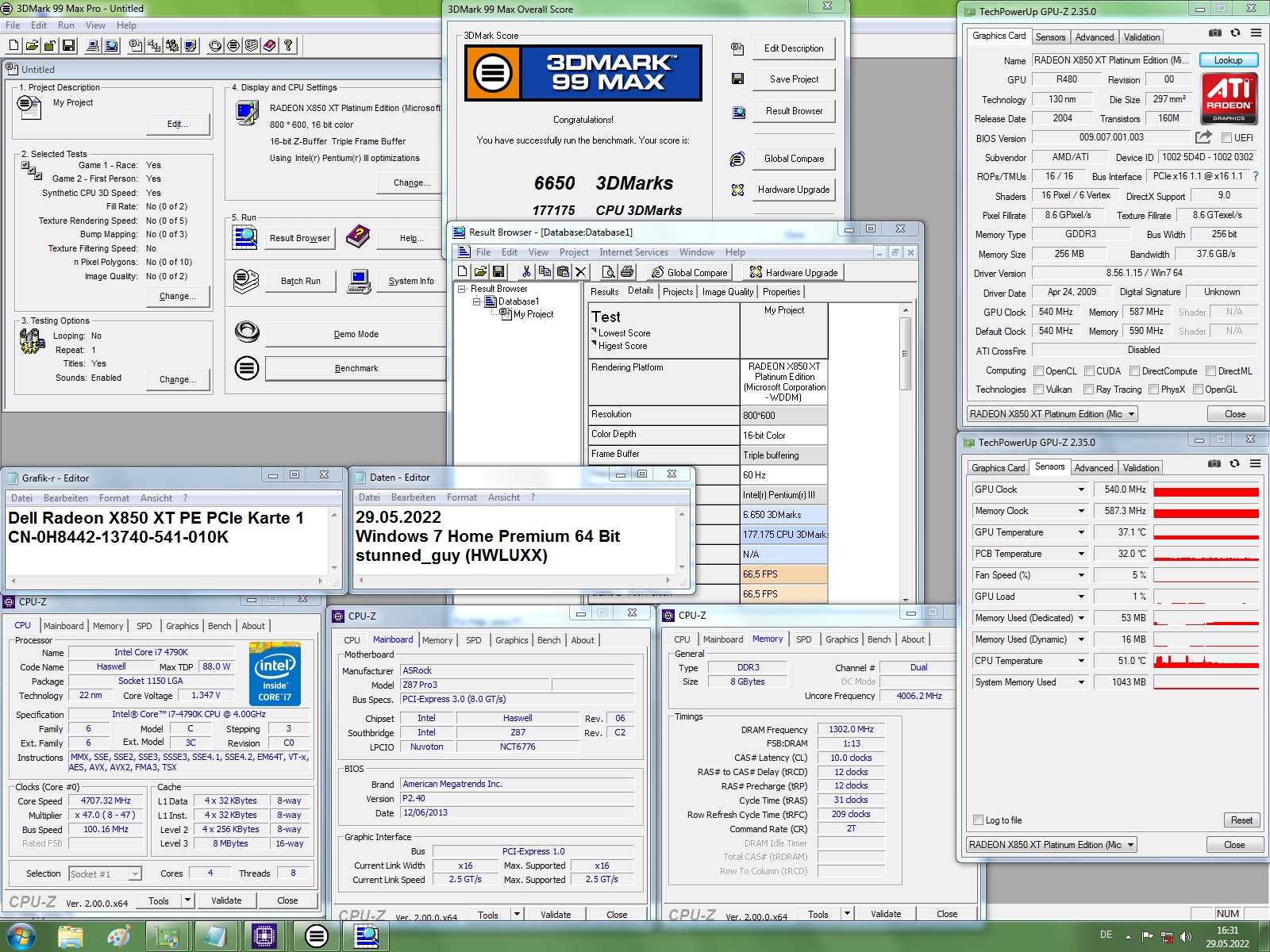
Task: Click screenshot camera icon in upper GPU-Z window
Action: click(1215, 33)
